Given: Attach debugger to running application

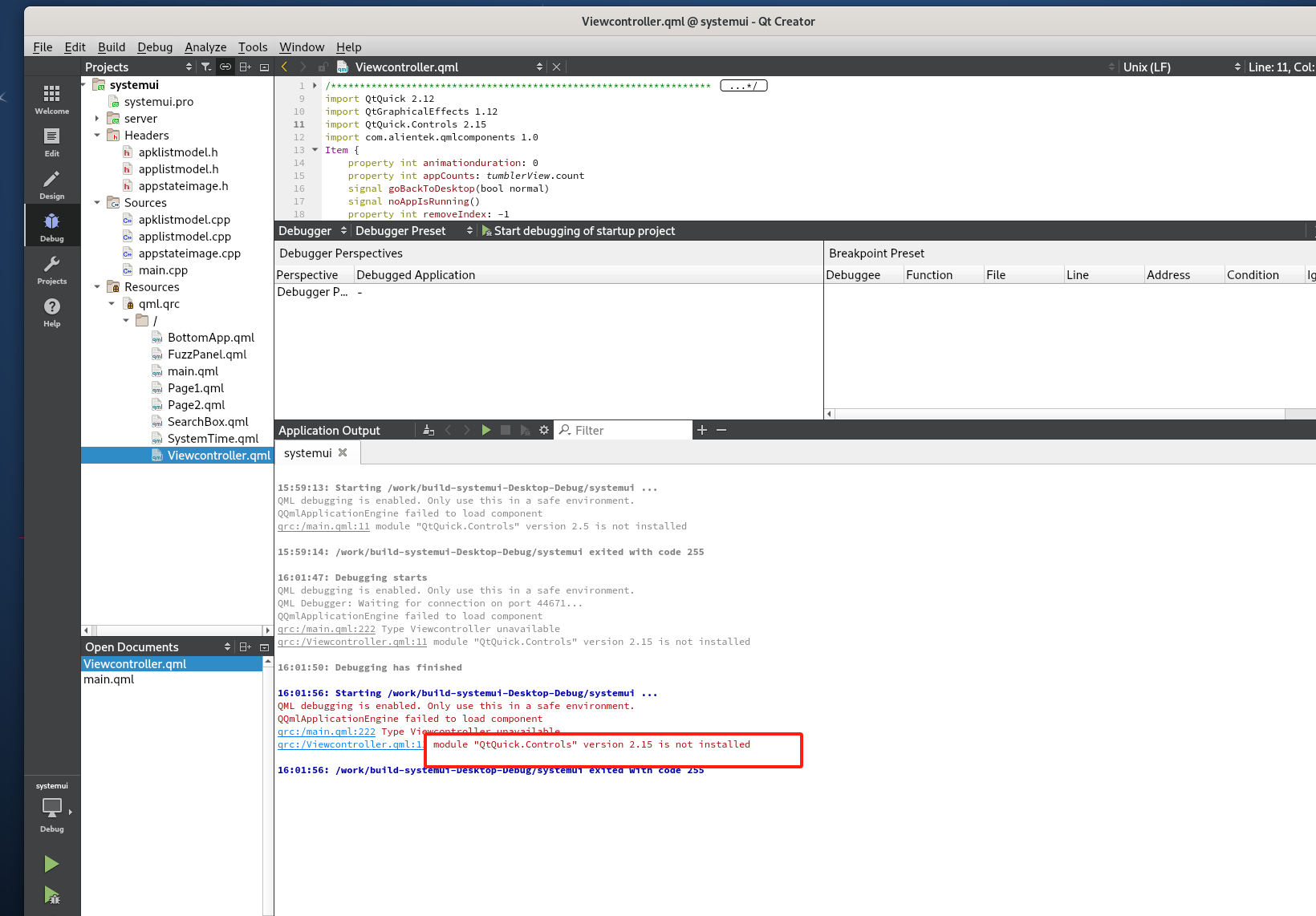Looking at the screenshot, I should tap(525, 430).
